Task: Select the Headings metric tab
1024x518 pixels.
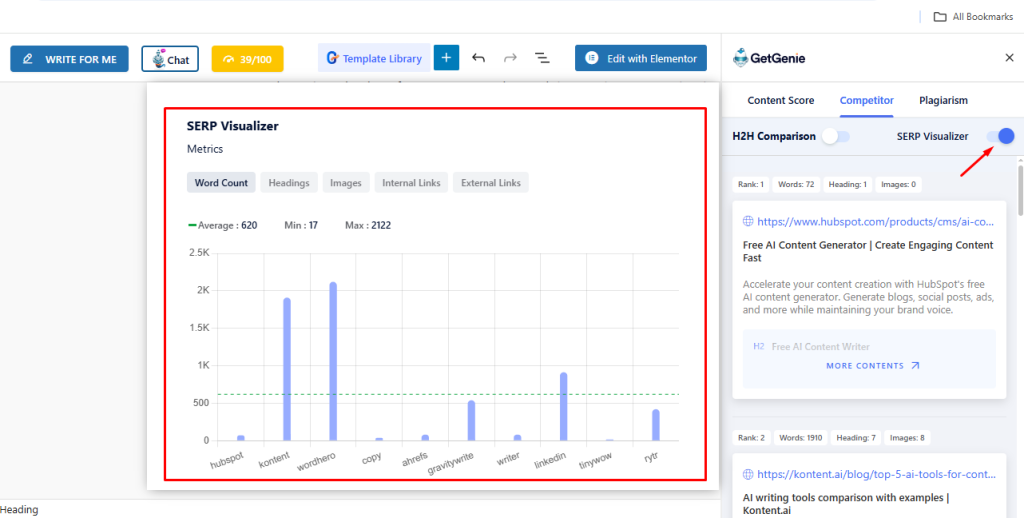Action: [289, 183]
